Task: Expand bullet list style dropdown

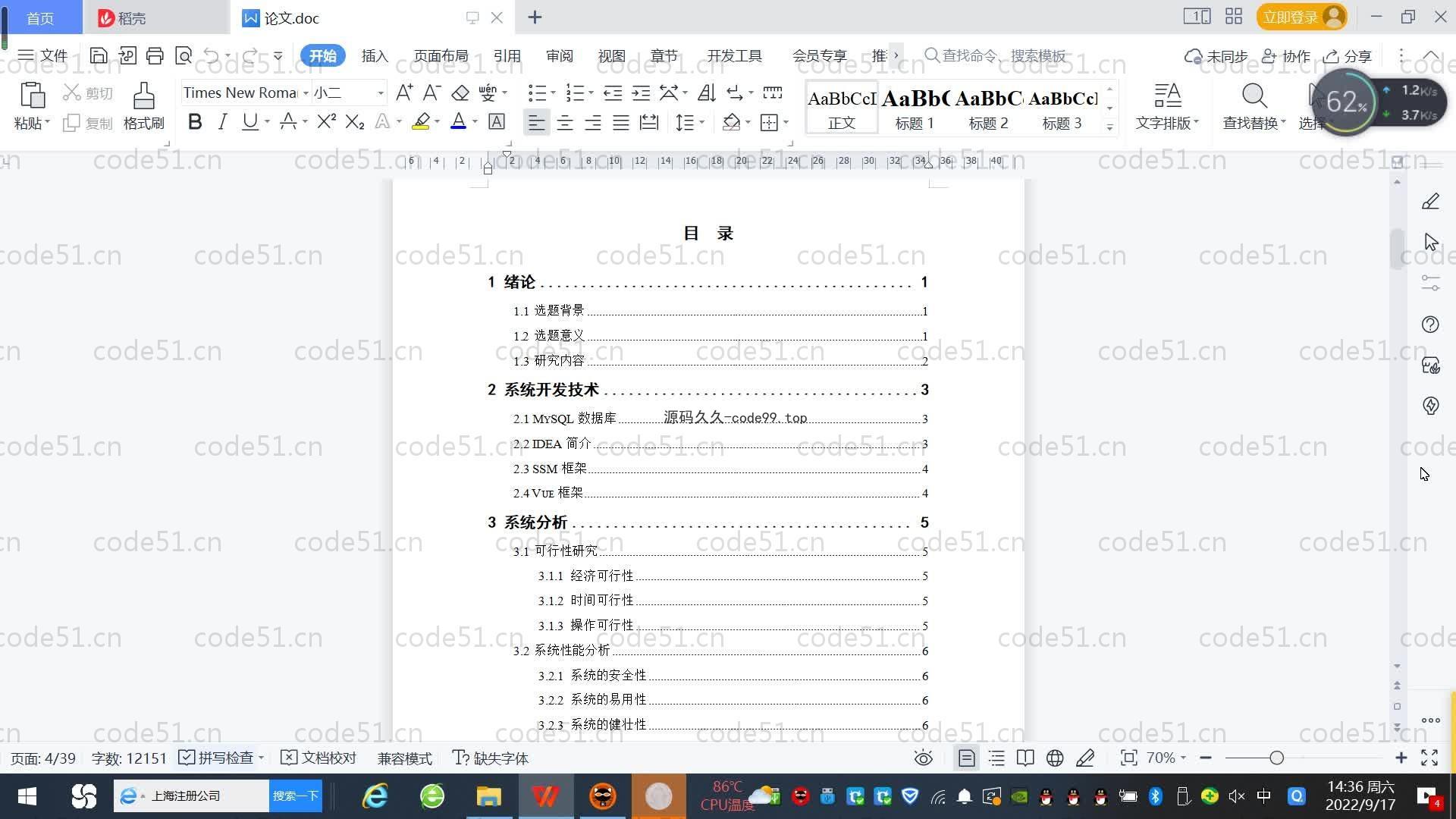Action: (x=553, y=93)
